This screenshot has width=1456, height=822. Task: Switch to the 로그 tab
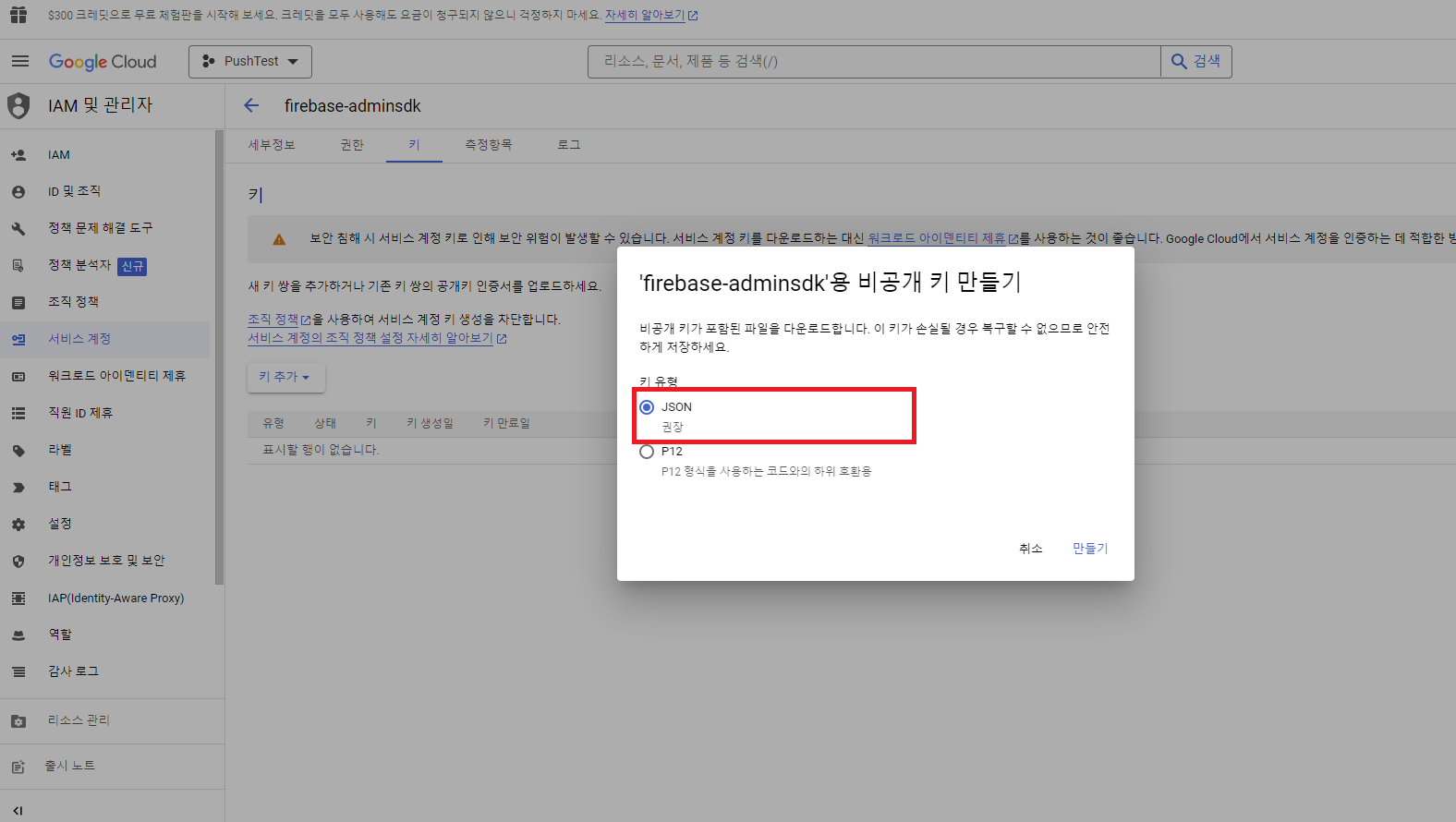tap(569, 145)
